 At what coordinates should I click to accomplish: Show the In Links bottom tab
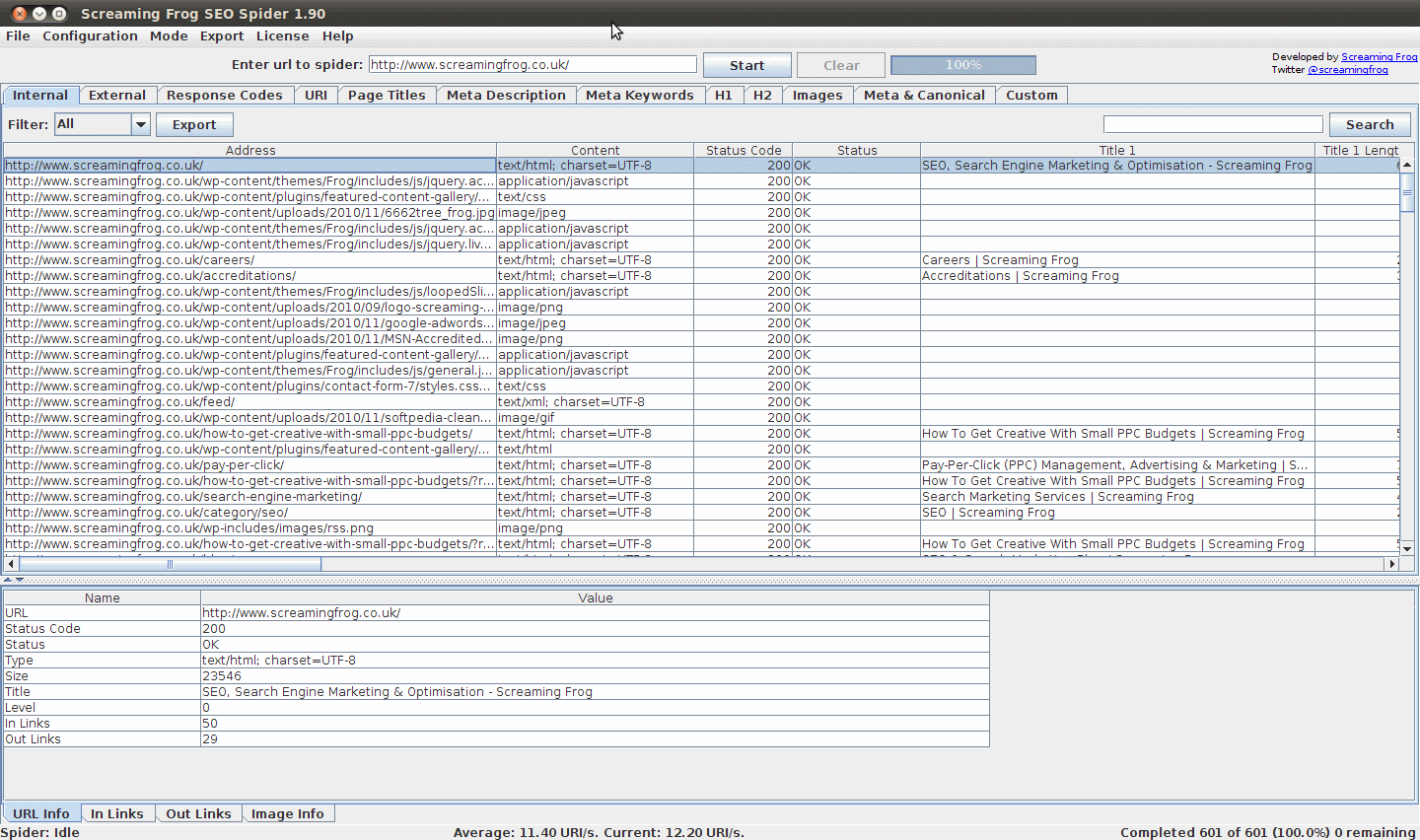coord(116,813)
